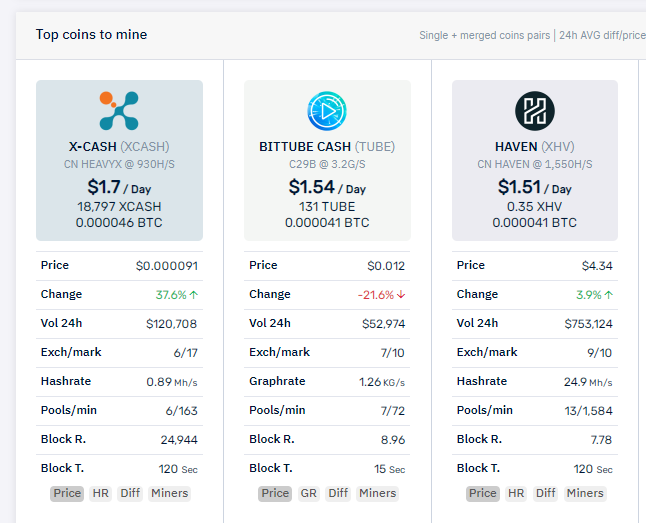Select GR tab under BitTube Cash card

click(309, 493)
